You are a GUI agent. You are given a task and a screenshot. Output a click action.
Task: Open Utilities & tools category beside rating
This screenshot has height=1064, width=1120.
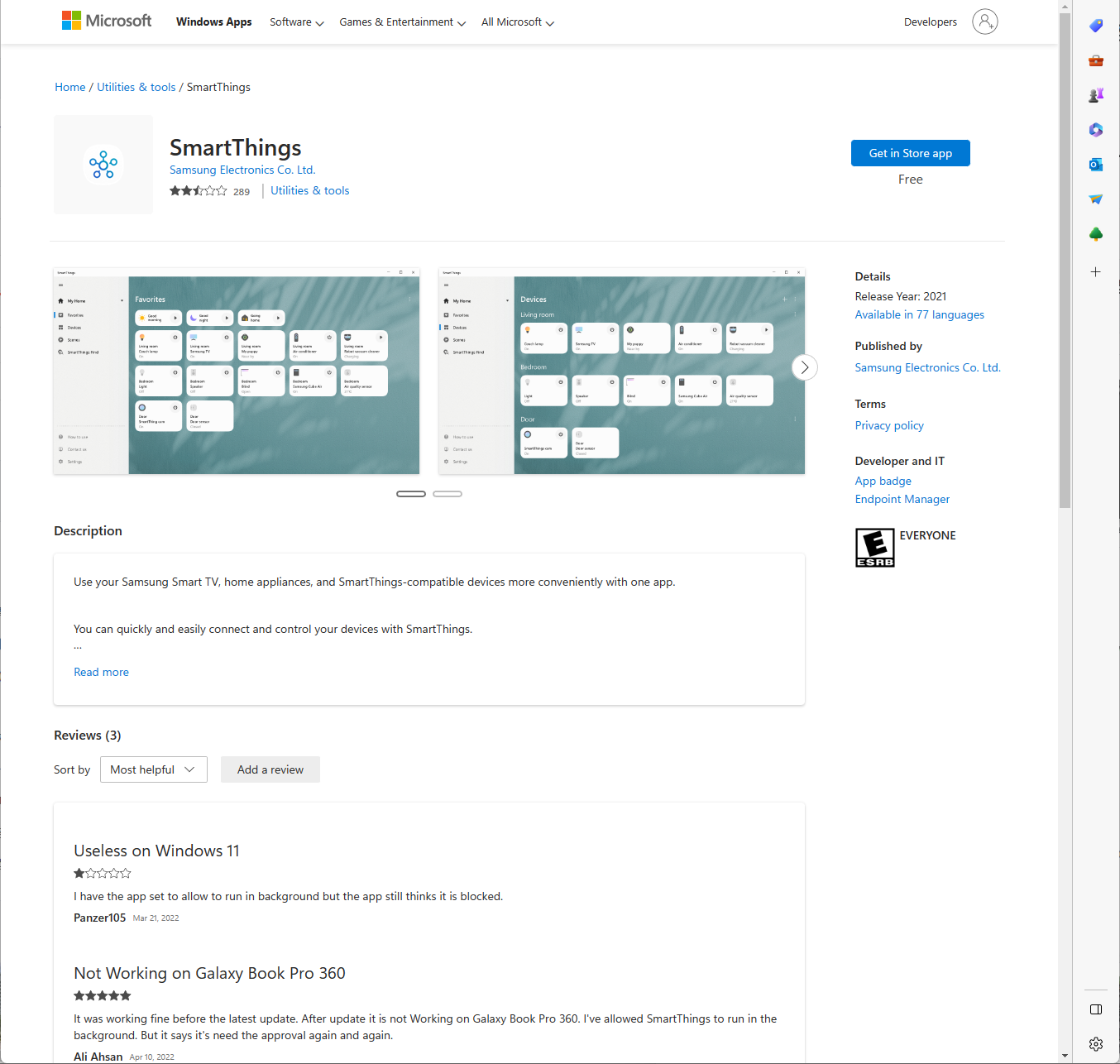tap(310, 190)
